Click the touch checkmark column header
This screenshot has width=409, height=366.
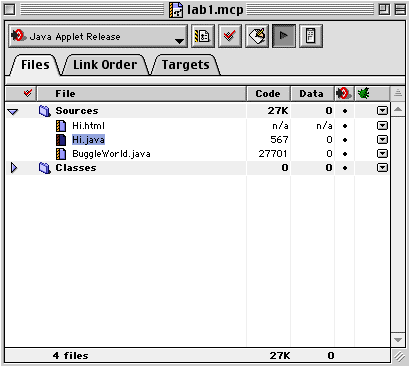click(x=28, y=93)
